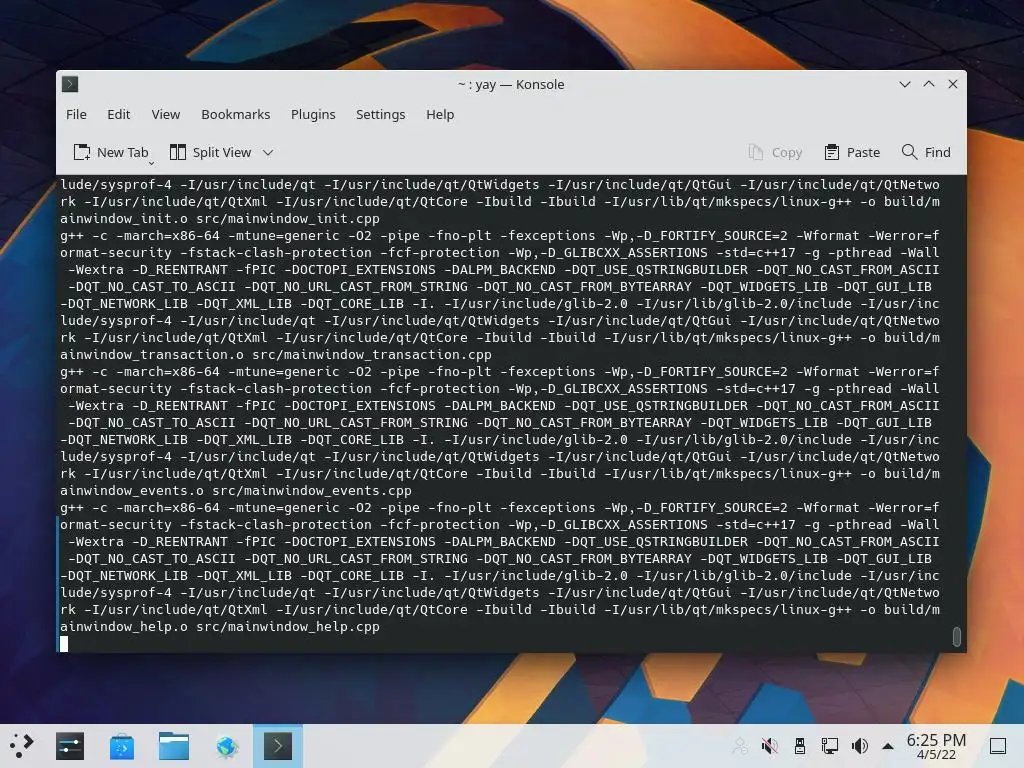Open the File menu

[76, 114]
